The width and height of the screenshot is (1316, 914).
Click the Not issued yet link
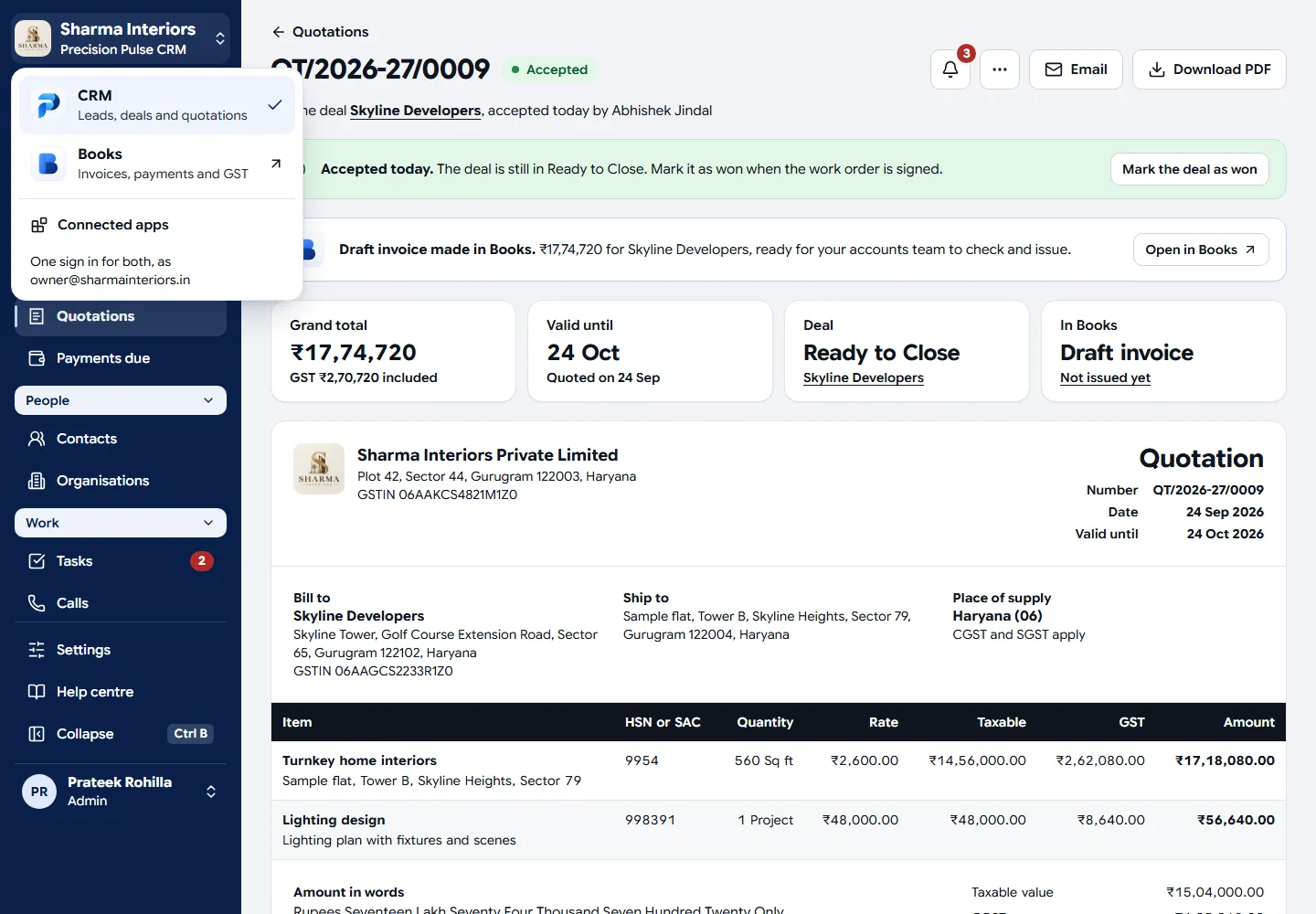pos(1105,377)
